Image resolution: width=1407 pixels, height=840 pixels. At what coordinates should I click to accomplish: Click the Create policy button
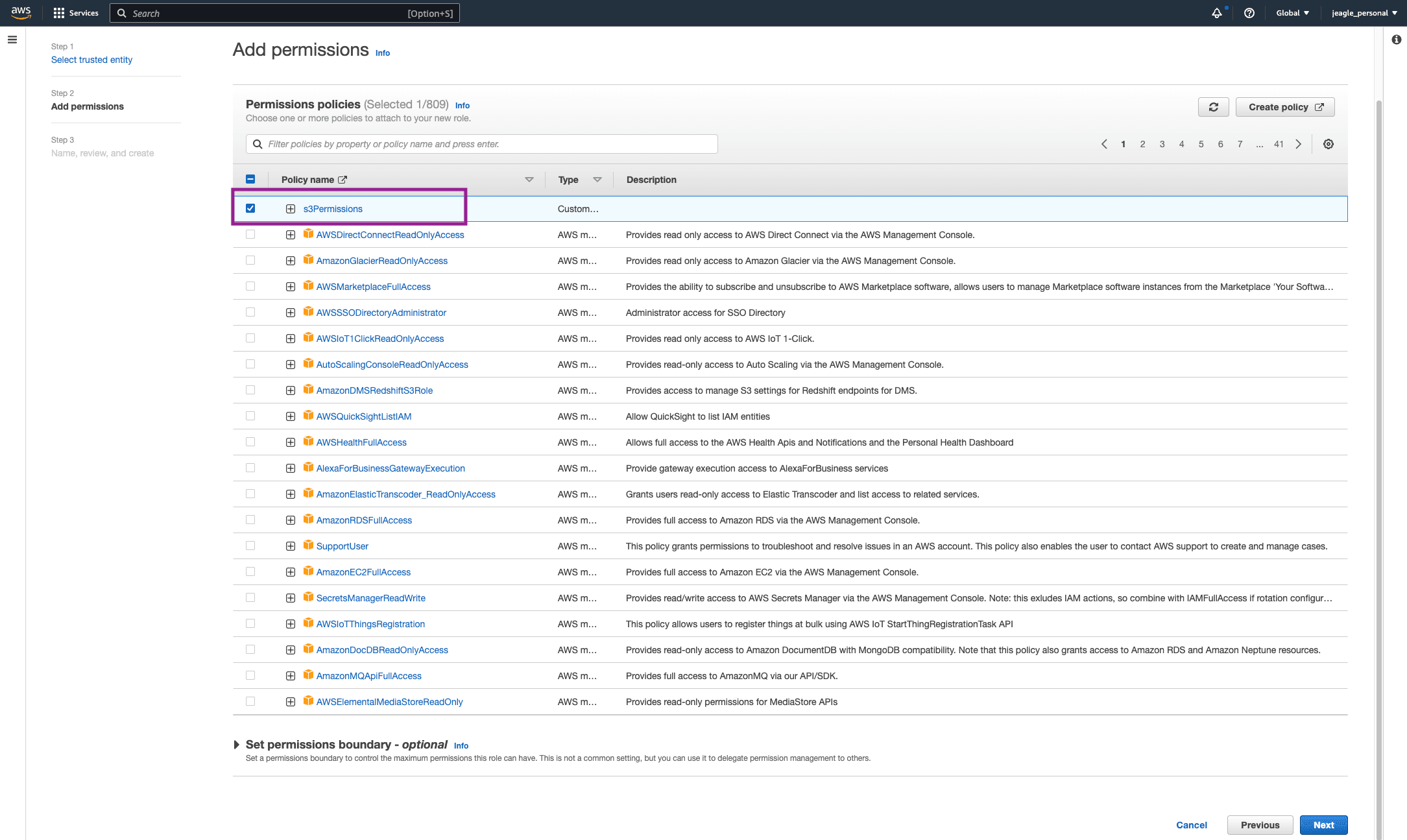point(1284,107)
